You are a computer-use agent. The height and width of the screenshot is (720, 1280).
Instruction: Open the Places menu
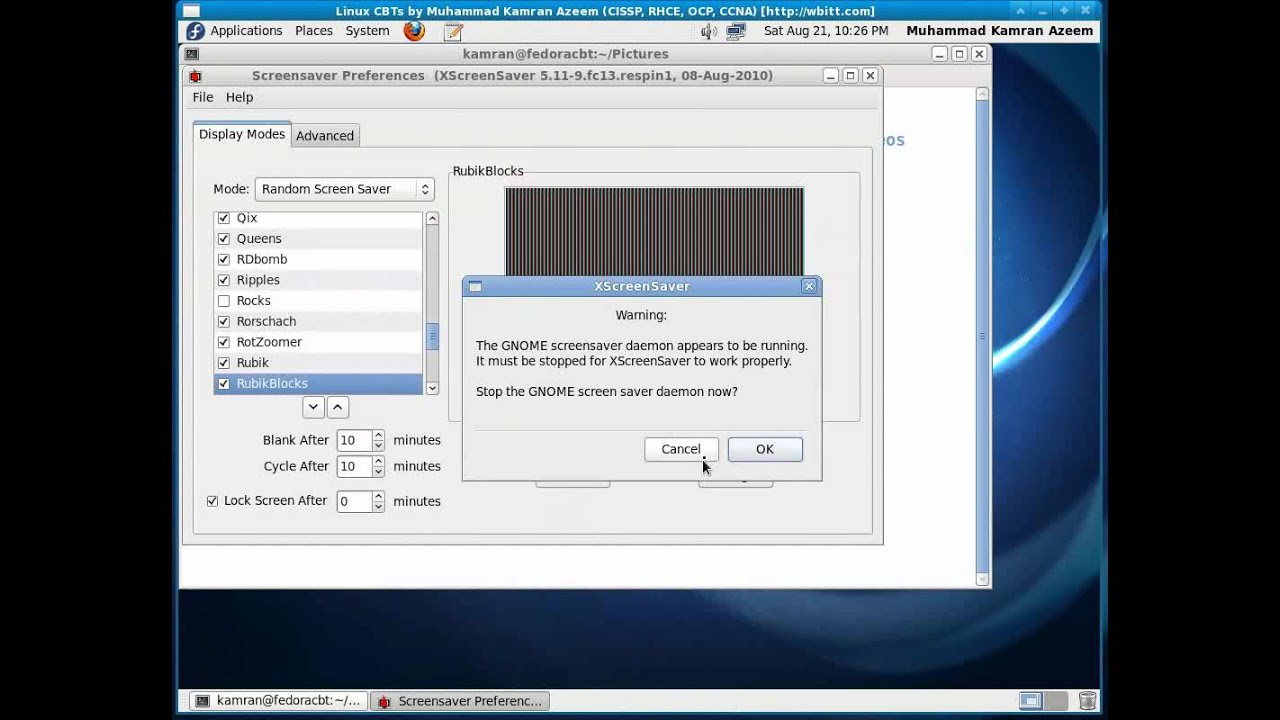(314, 31)
